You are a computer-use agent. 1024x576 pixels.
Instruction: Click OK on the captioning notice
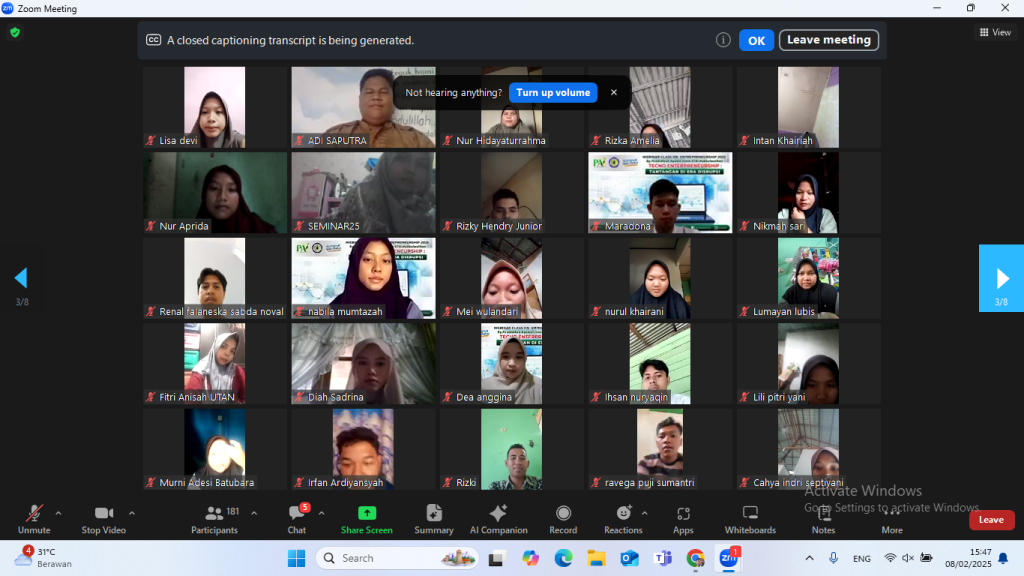756,40
